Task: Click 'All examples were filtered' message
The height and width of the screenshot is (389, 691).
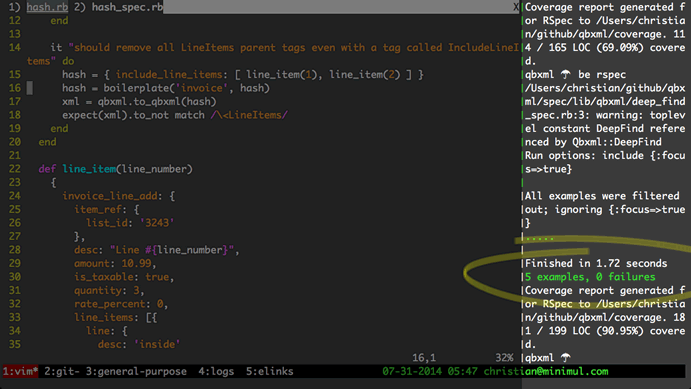Action: coord(602,196)
